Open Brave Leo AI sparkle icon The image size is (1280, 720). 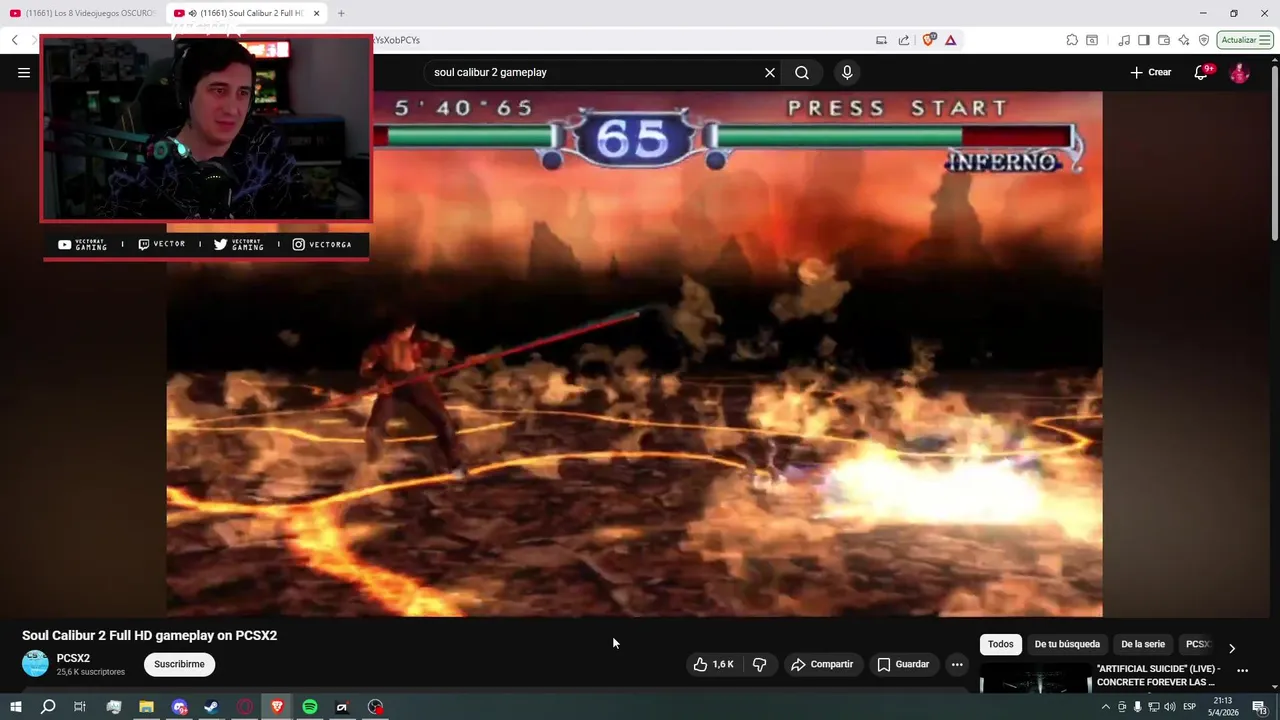(1184, 40)
